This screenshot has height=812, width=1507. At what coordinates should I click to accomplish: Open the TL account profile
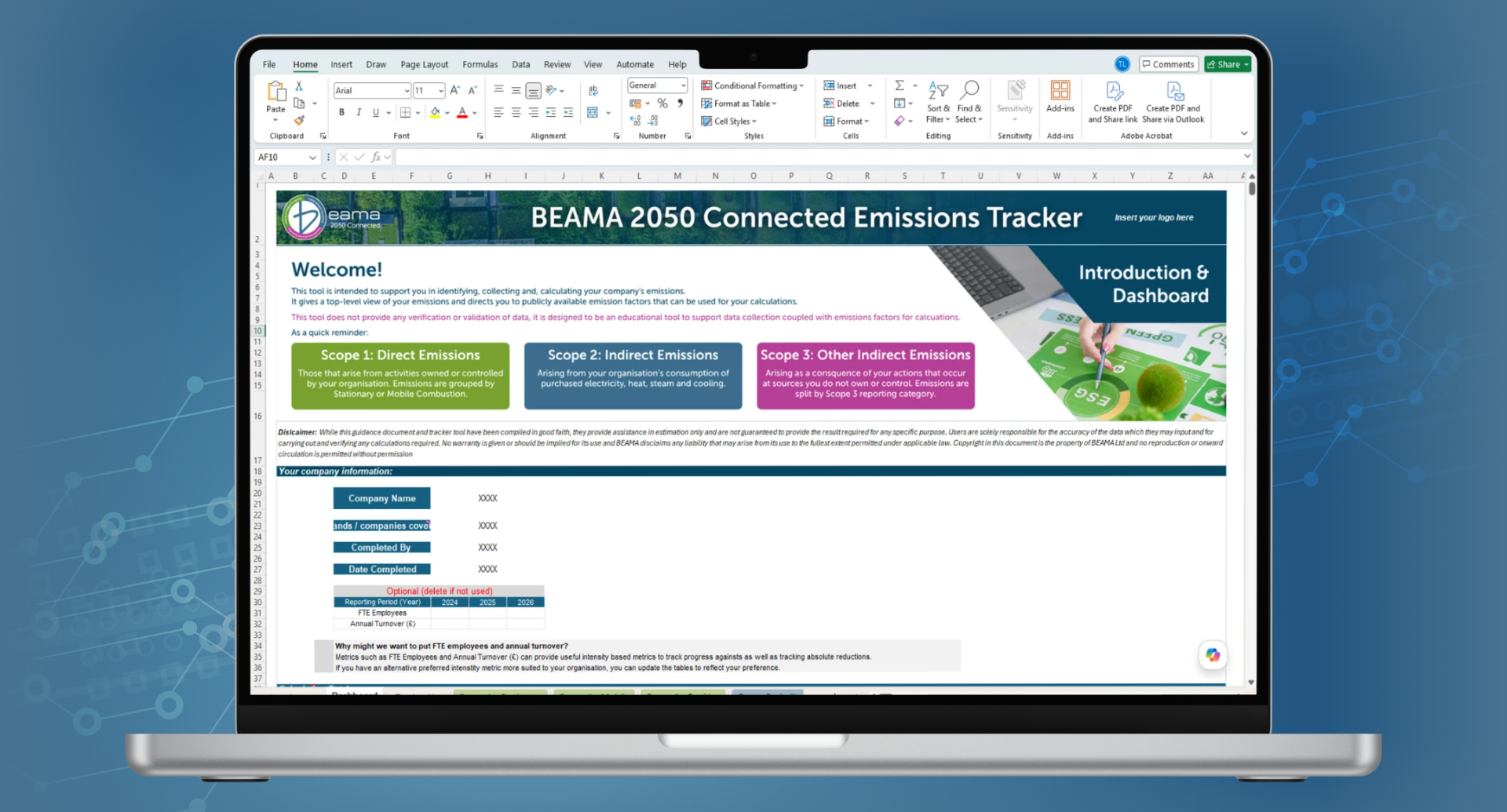tap(1122, 64)
